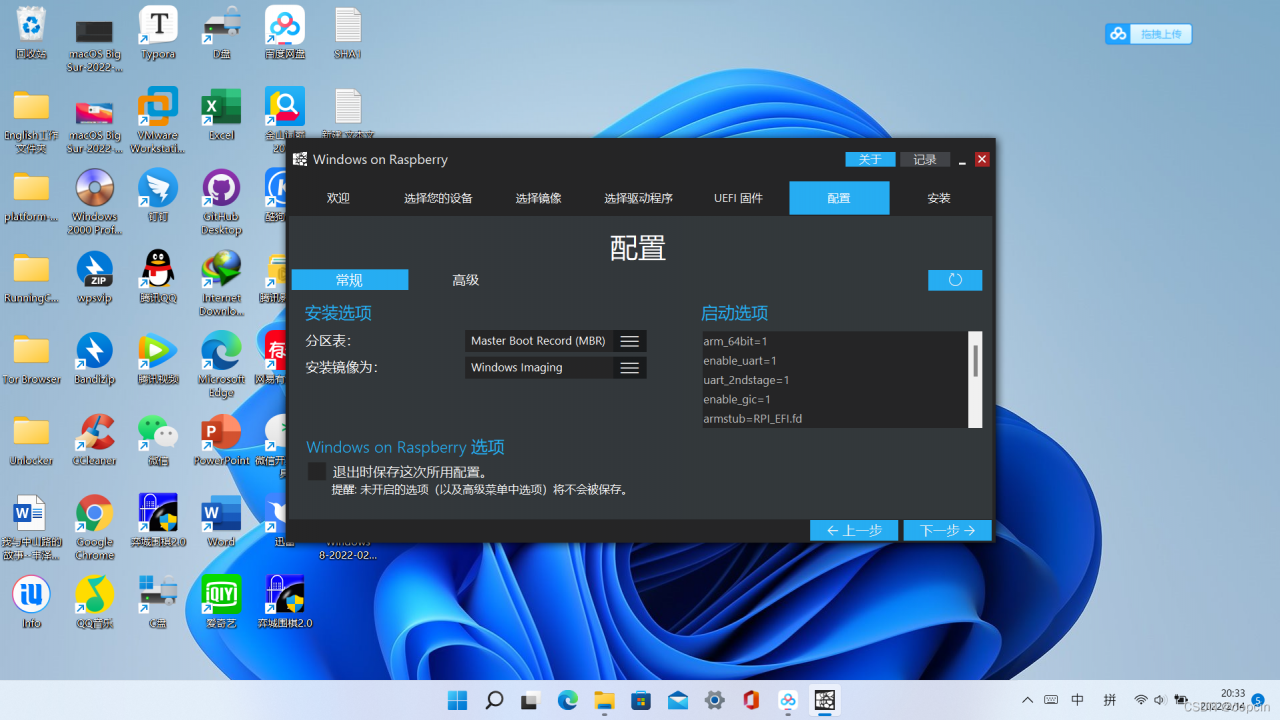Image resolution: width=1280 pixels, height=720 pixels.
Task: Launch Internet Download Manager icon
Action: [221, 284]
